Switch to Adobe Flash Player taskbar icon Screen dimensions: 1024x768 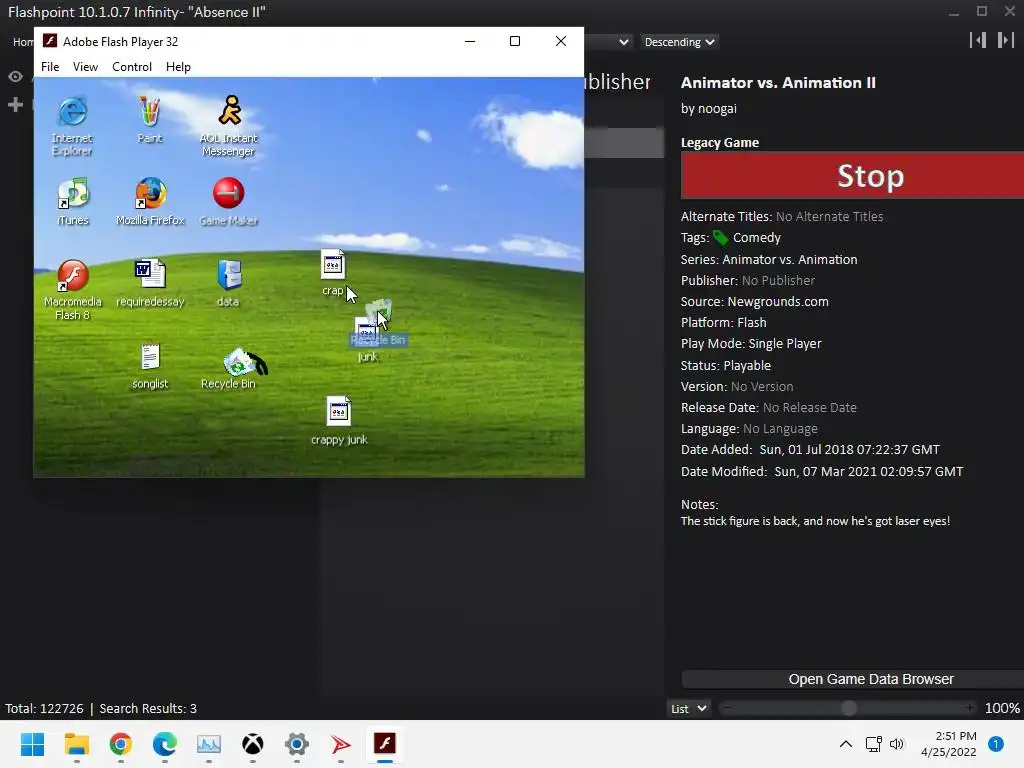pos(385,743)
